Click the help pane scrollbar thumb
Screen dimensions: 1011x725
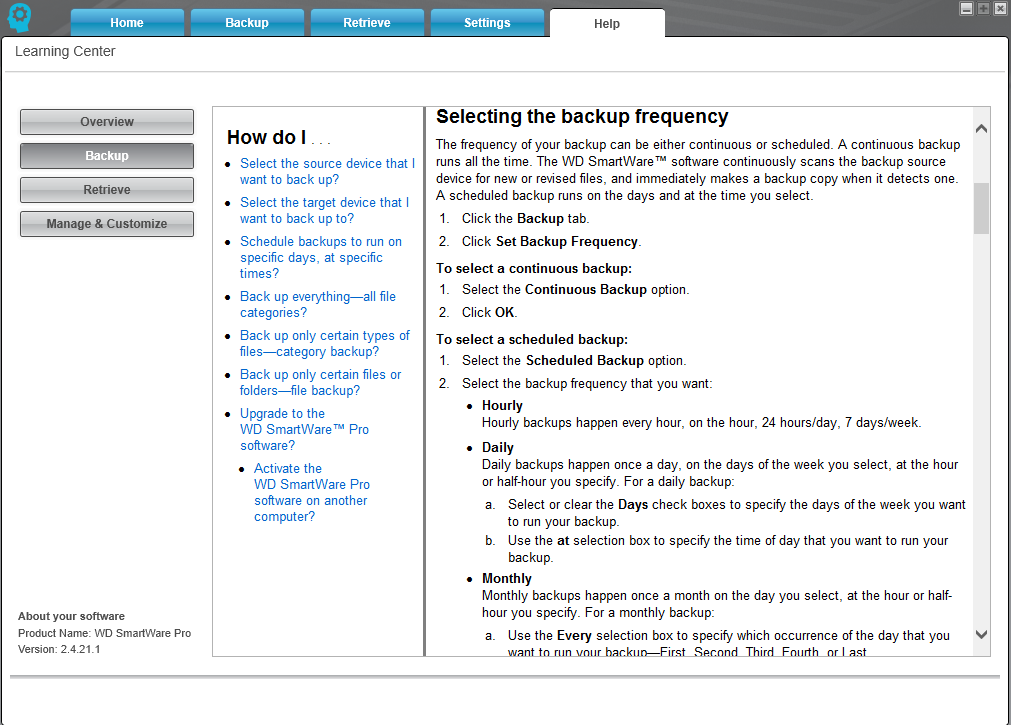coord(981,208)
